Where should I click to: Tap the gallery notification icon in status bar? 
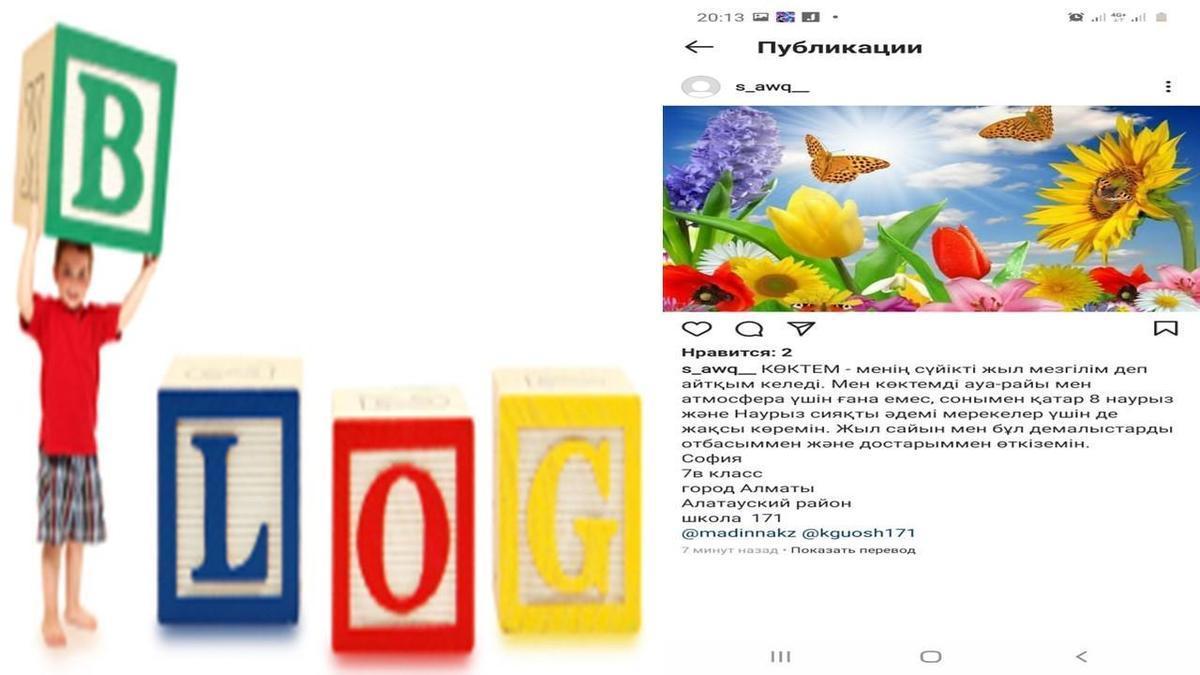(761, 17)
